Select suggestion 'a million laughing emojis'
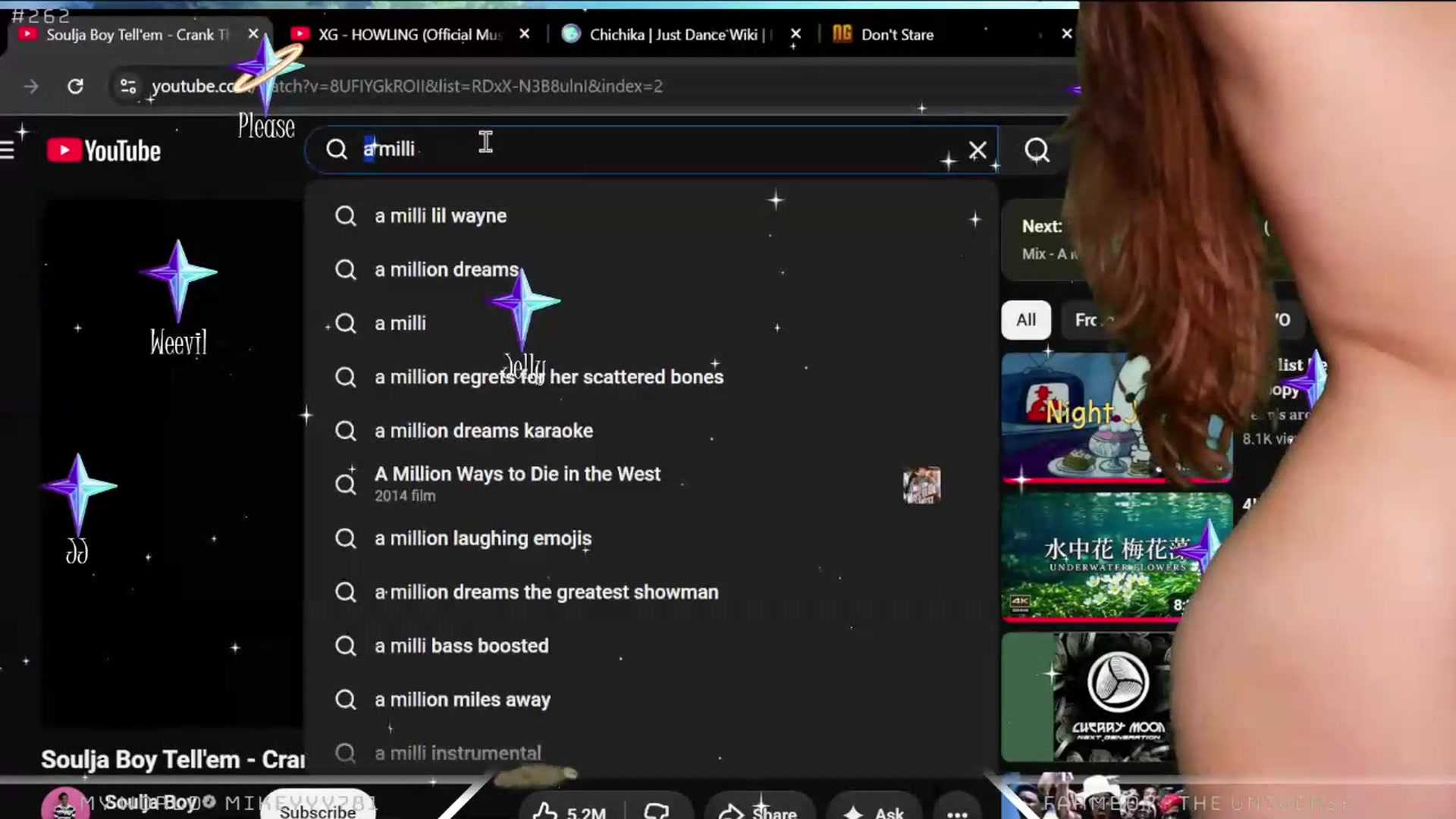Image resolution: width=1456 pixels, height=819 pixels. point(651,539)
